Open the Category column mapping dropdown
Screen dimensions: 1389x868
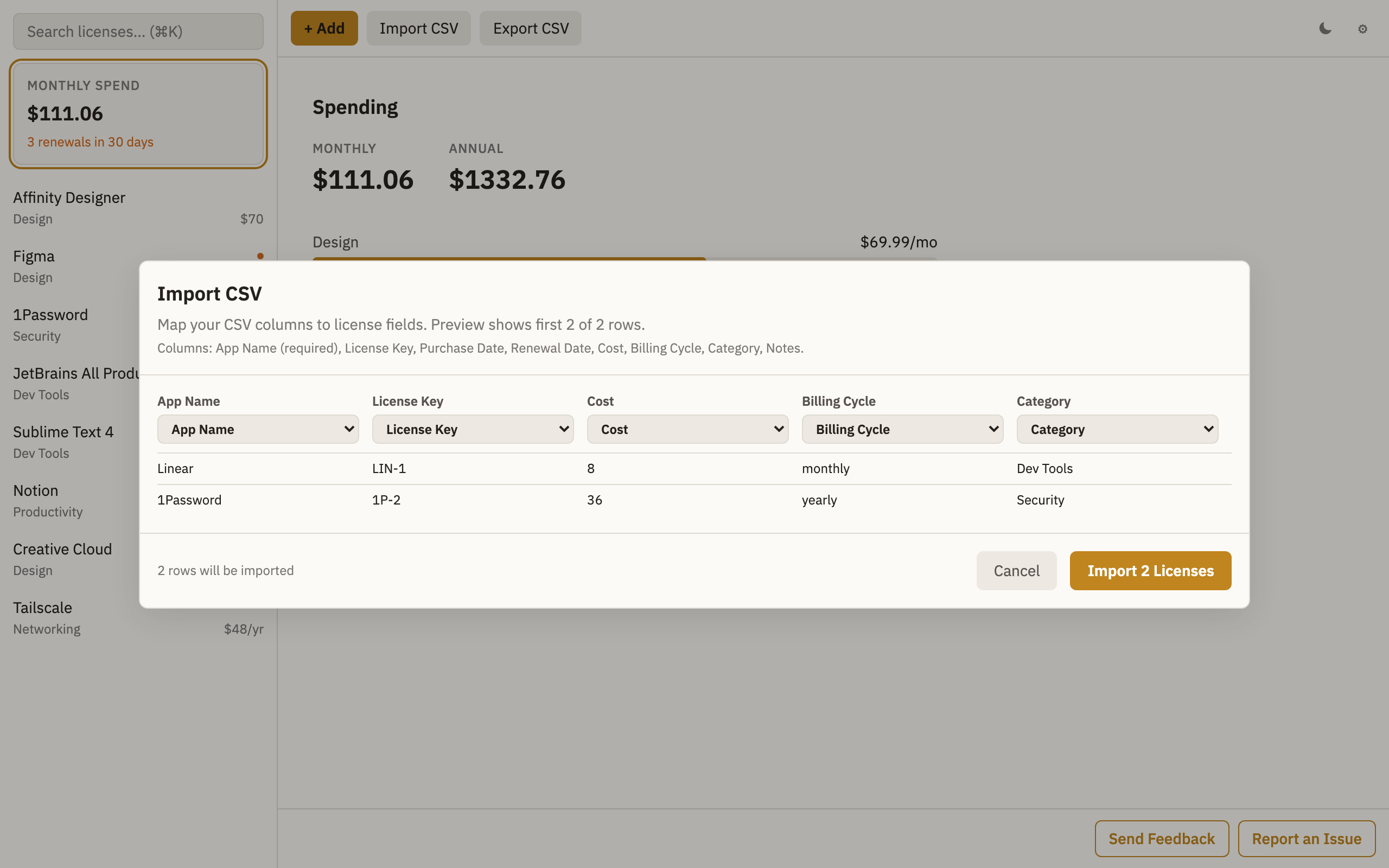click(x=1118, y=430)
